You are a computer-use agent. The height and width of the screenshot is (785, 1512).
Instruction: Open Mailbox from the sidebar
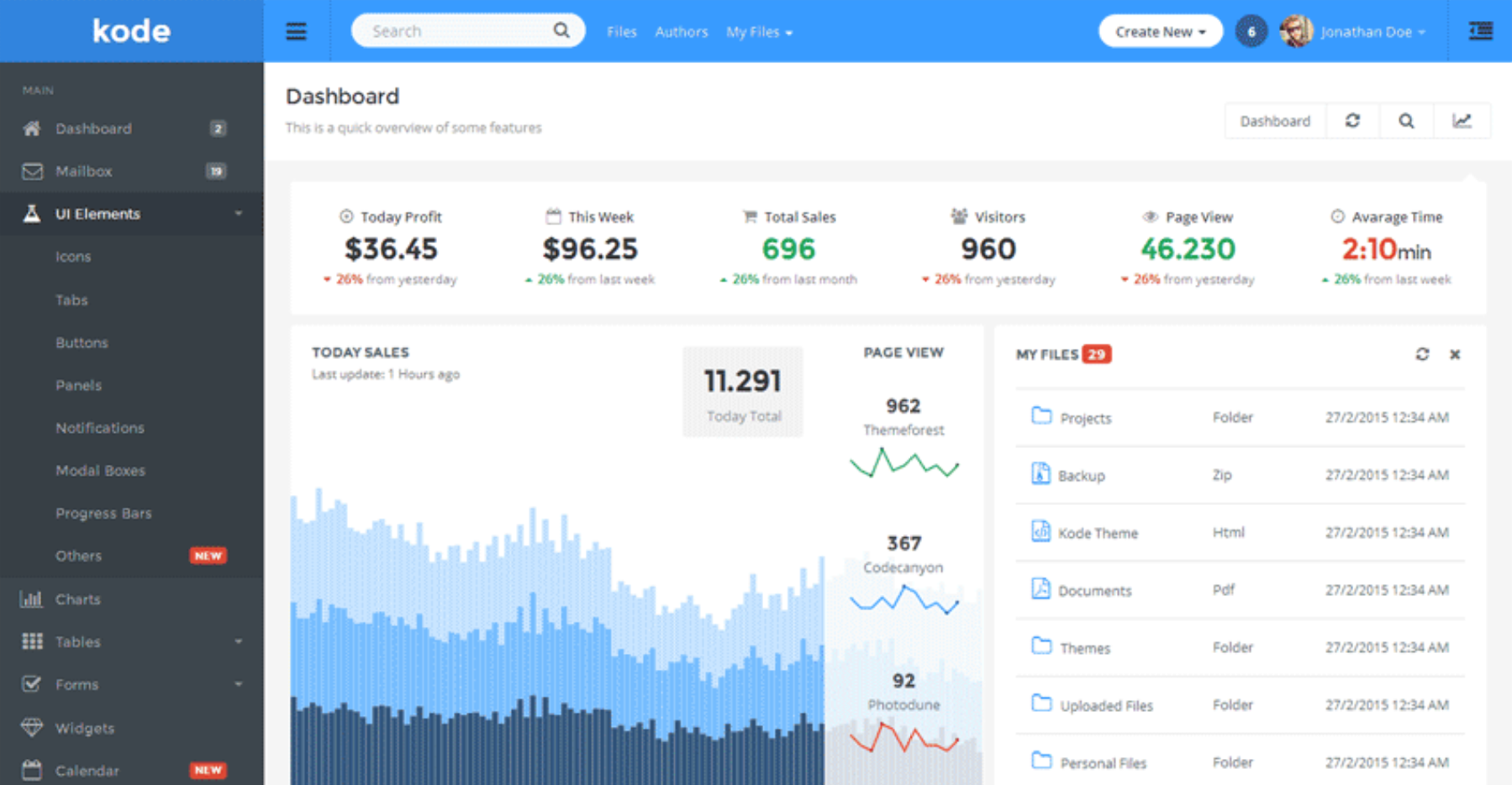click(x=84, y=171)
